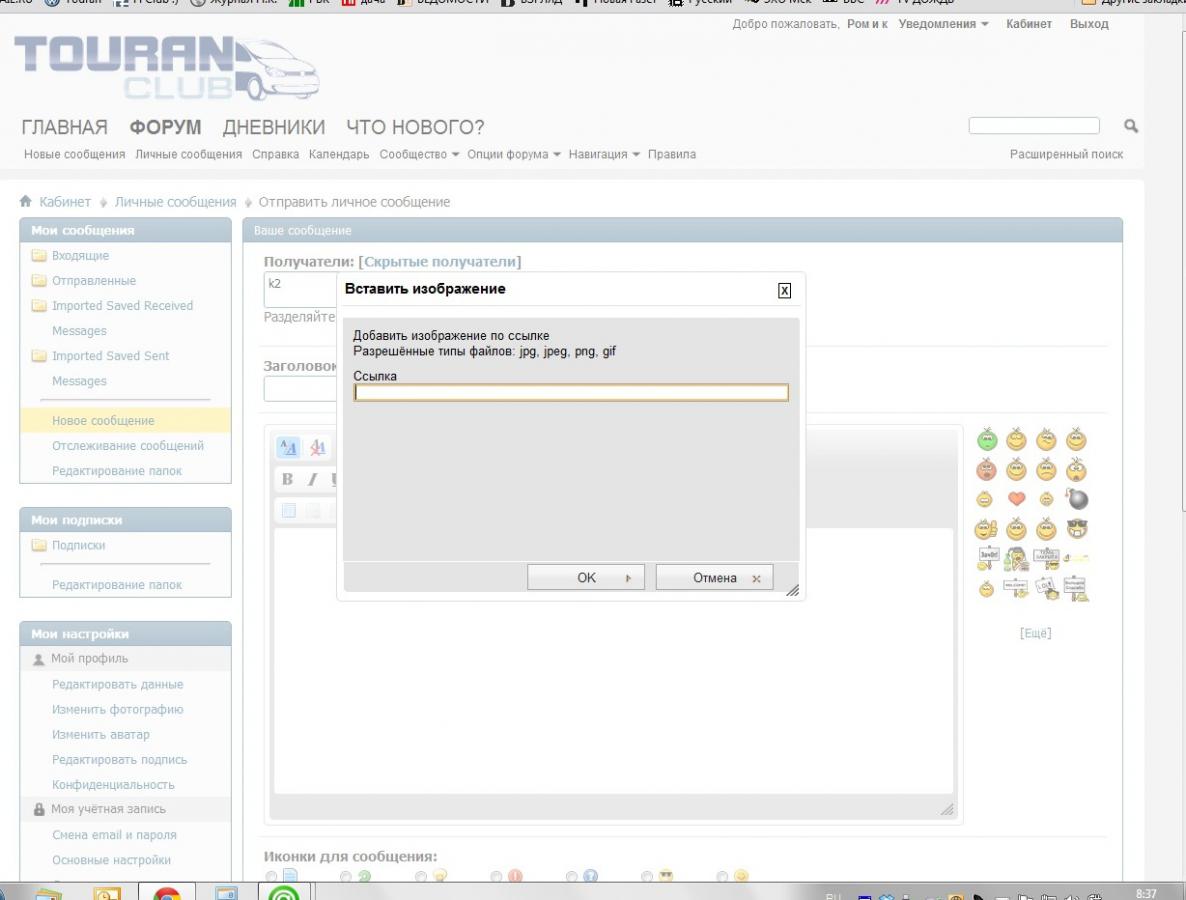
Task: Expand the Навигация menu
Action: 604,154
